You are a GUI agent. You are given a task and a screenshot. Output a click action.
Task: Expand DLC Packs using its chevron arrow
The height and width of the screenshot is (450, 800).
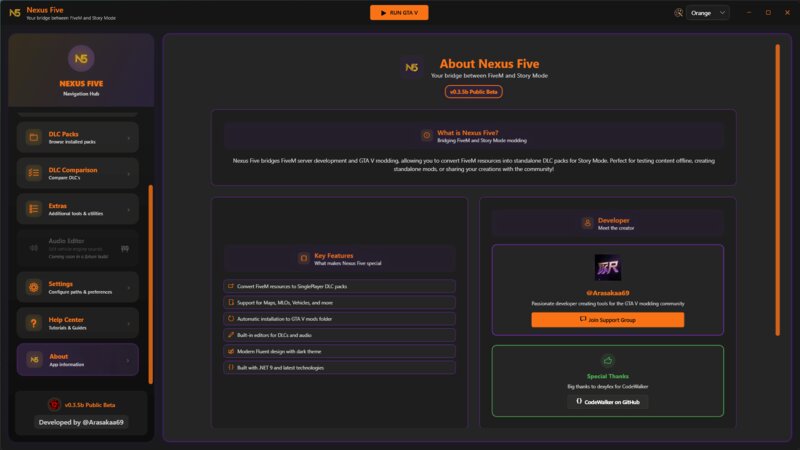(x=128, y=137)
